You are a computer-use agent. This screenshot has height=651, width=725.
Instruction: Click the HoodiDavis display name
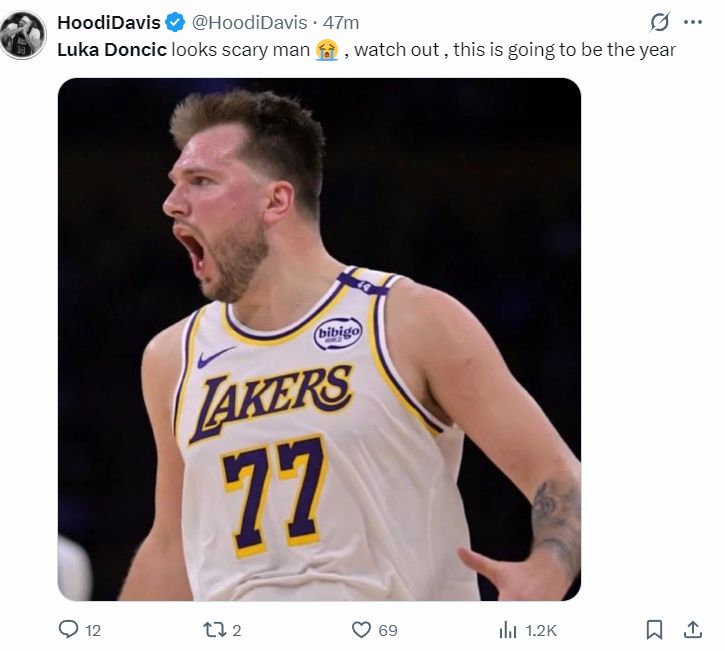click(108, 23)
